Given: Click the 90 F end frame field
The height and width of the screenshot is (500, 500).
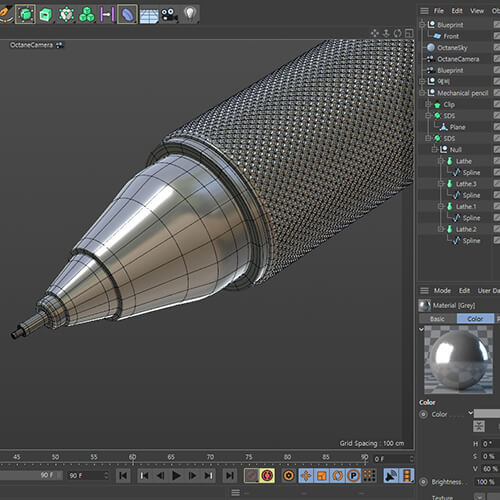Looking at the screenshot, I should (x=88, y=476).
